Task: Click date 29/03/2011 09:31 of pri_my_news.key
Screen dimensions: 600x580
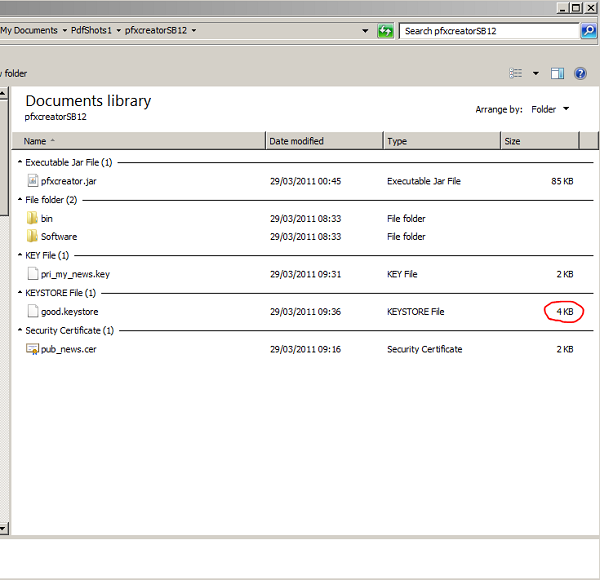Action: (305, 274)
